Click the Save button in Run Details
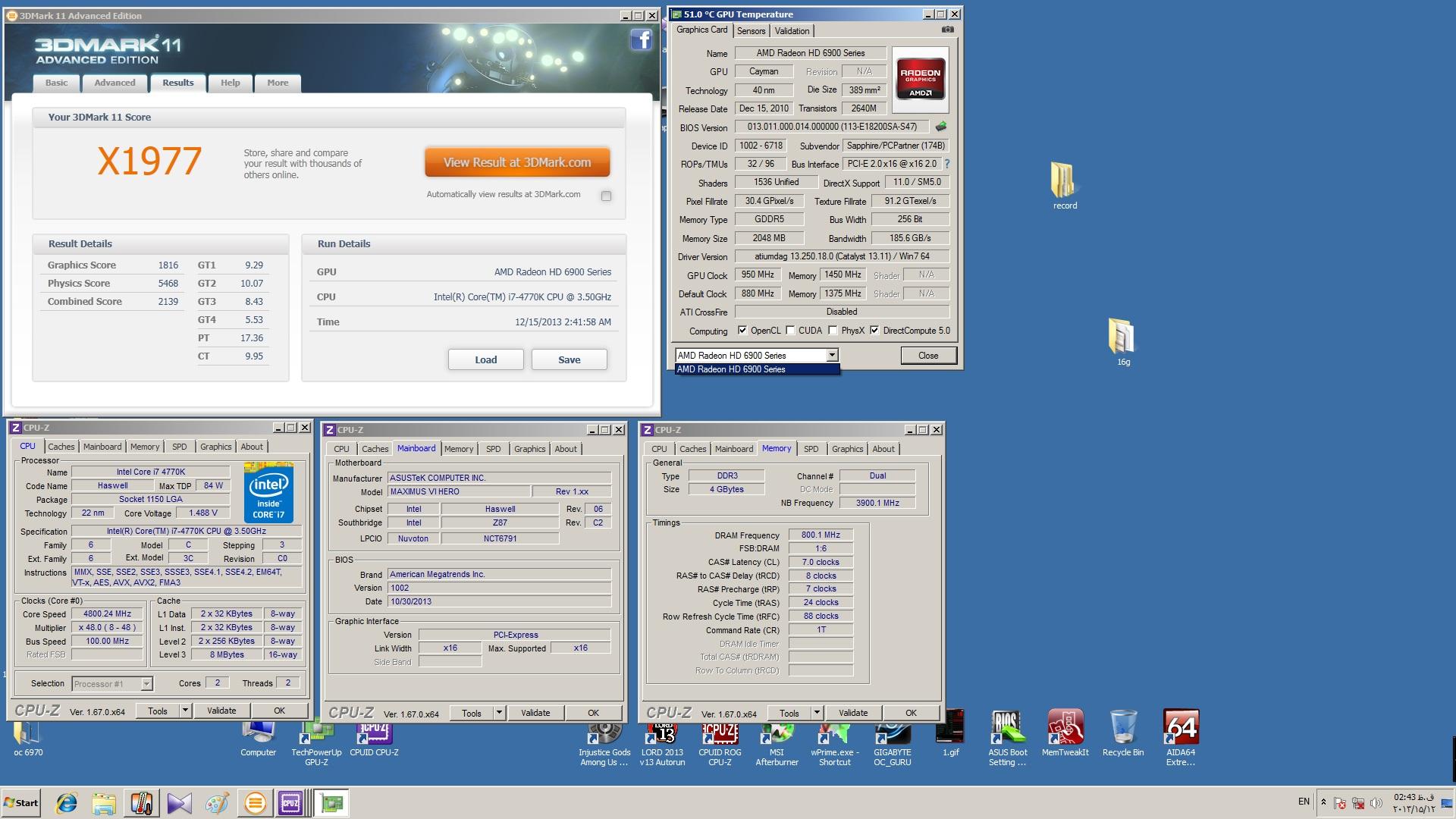Viewport: 1456px width, 819px height. [569, 359]
